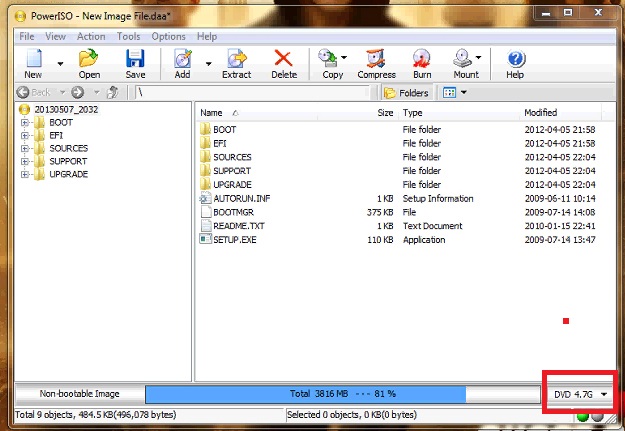Open the dropdown arrow beside Add
The height and width of the screenshot is (431, 625).
208,64
